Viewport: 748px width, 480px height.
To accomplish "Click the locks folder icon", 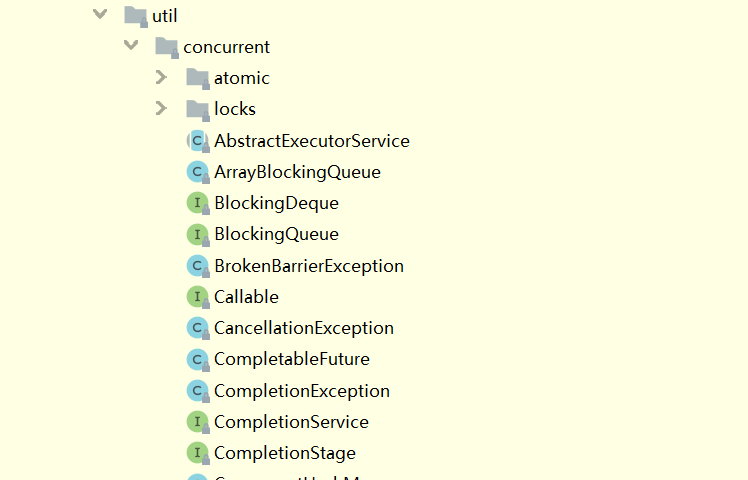I will 198,110.
